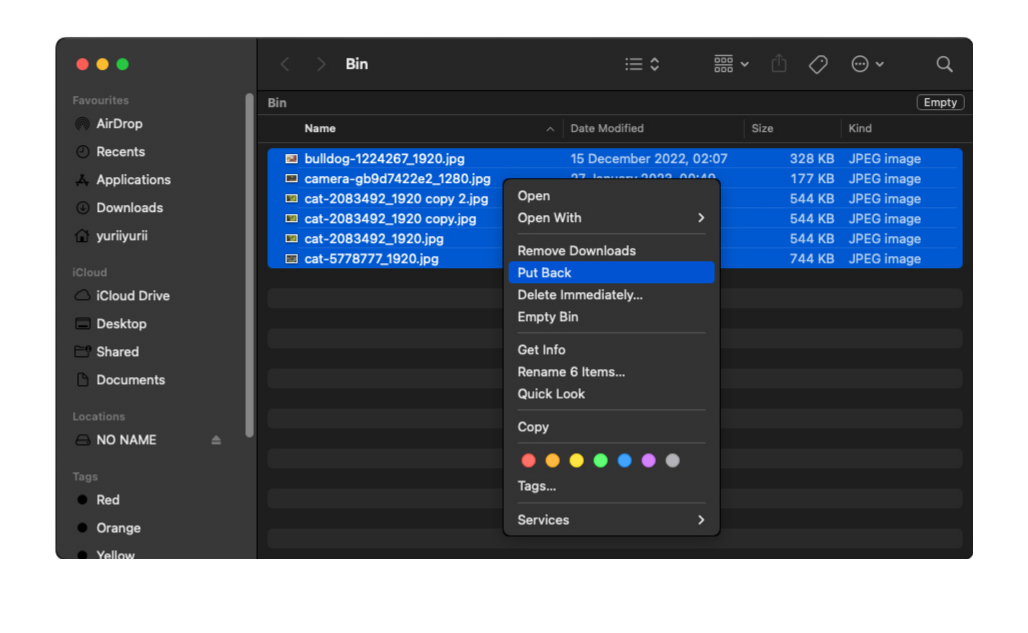Click the Share icon in toolbar
Image resolution: width=1028 pixels, height=633 pixels.
coord(779,64)
